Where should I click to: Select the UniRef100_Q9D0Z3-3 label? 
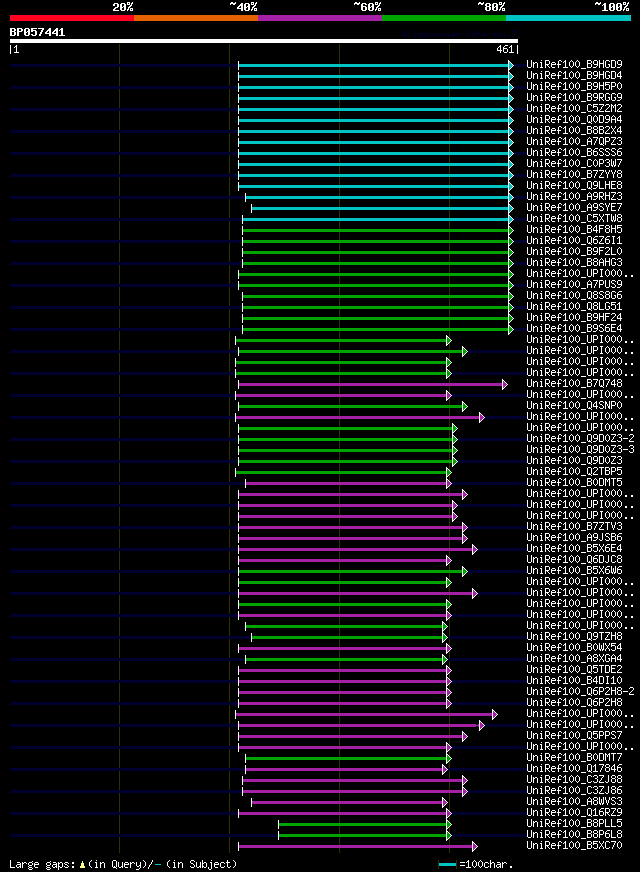point(581,450)
